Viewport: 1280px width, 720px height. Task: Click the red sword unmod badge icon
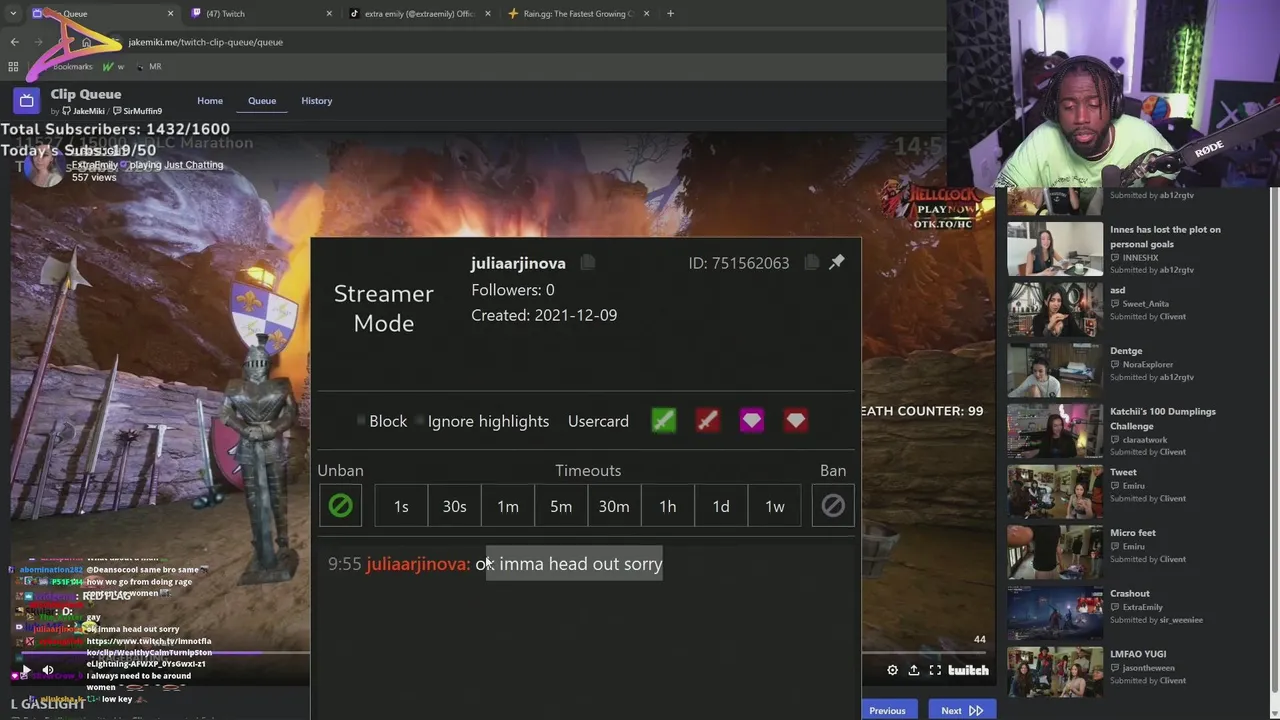point(708,421)
